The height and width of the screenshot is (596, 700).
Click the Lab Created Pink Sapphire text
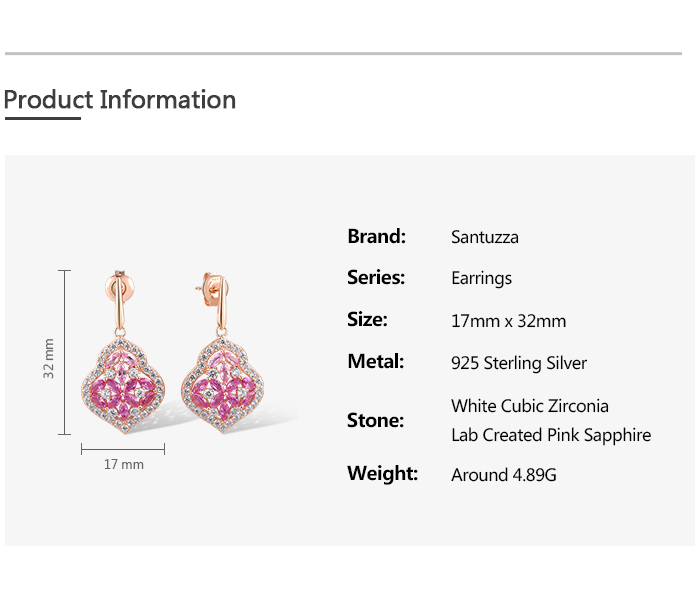pyautogui.click(x=551, y=435)
